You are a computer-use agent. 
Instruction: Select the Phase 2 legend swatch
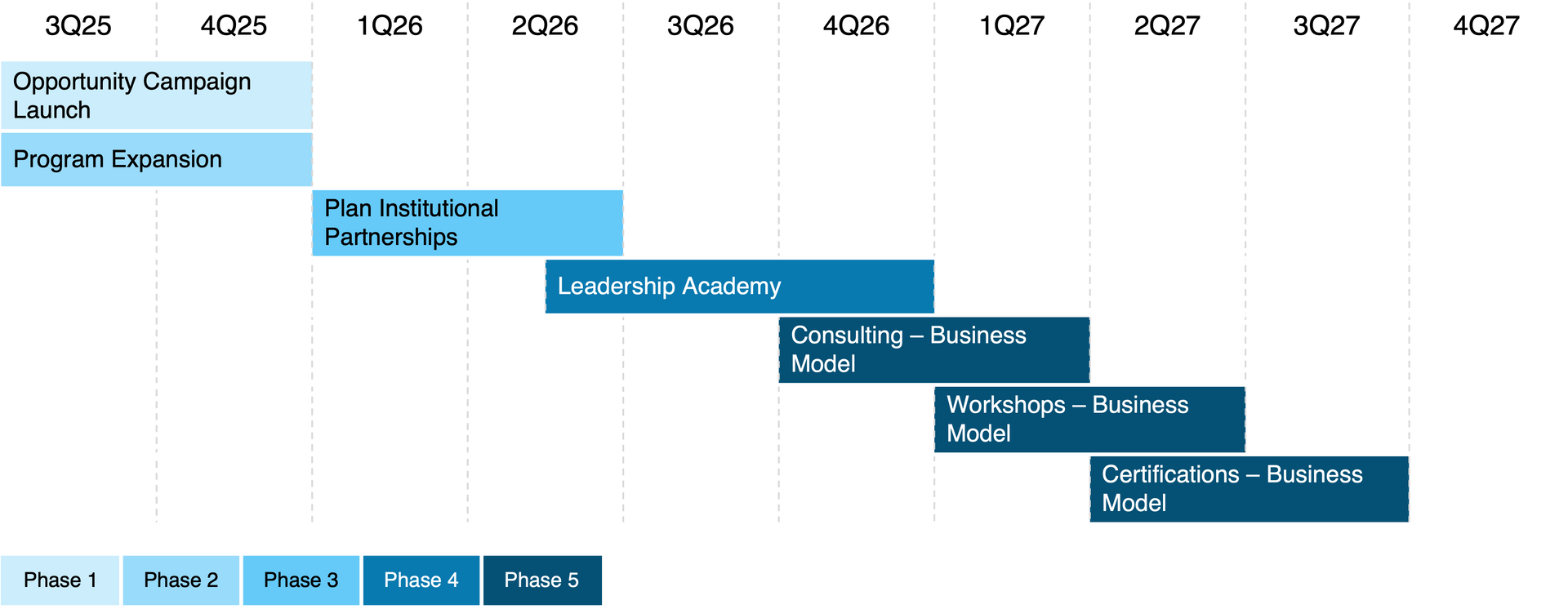click(x=180, y=580)
